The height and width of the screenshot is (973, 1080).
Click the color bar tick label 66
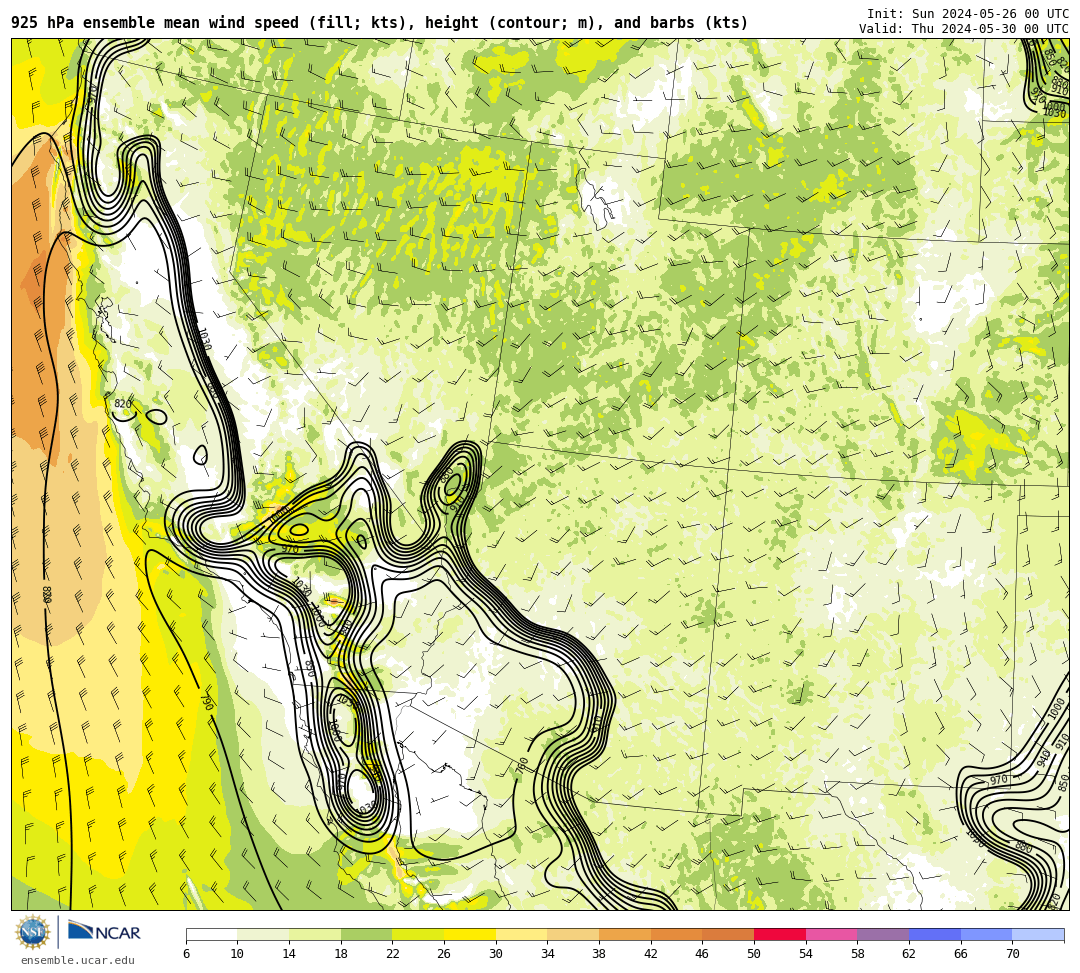pos(961,954)
